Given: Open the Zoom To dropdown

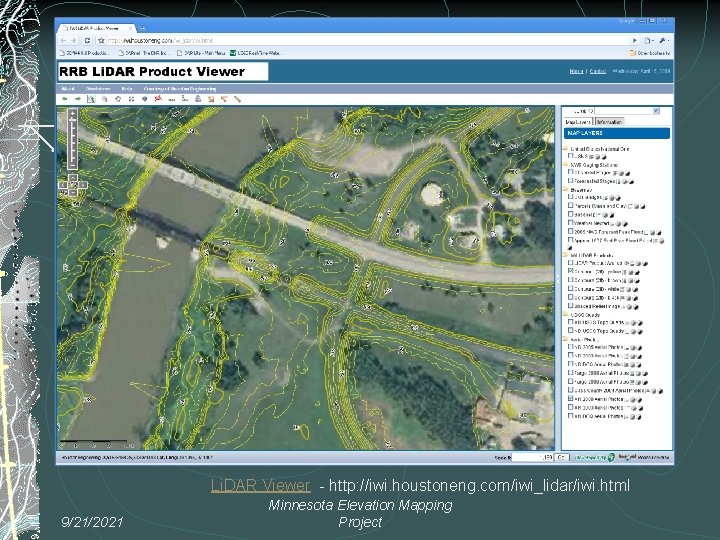Looking at the screenshot, I should [x=656, y=111].
